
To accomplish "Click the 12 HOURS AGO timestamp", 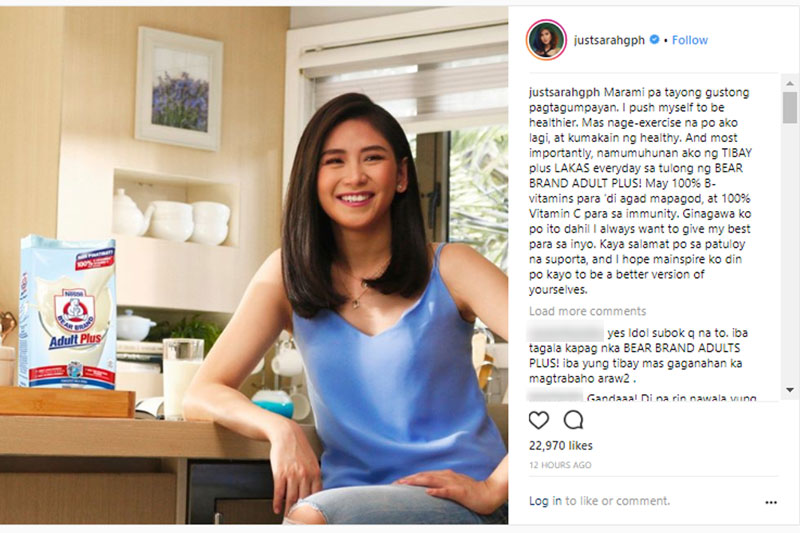I will 560,465.
